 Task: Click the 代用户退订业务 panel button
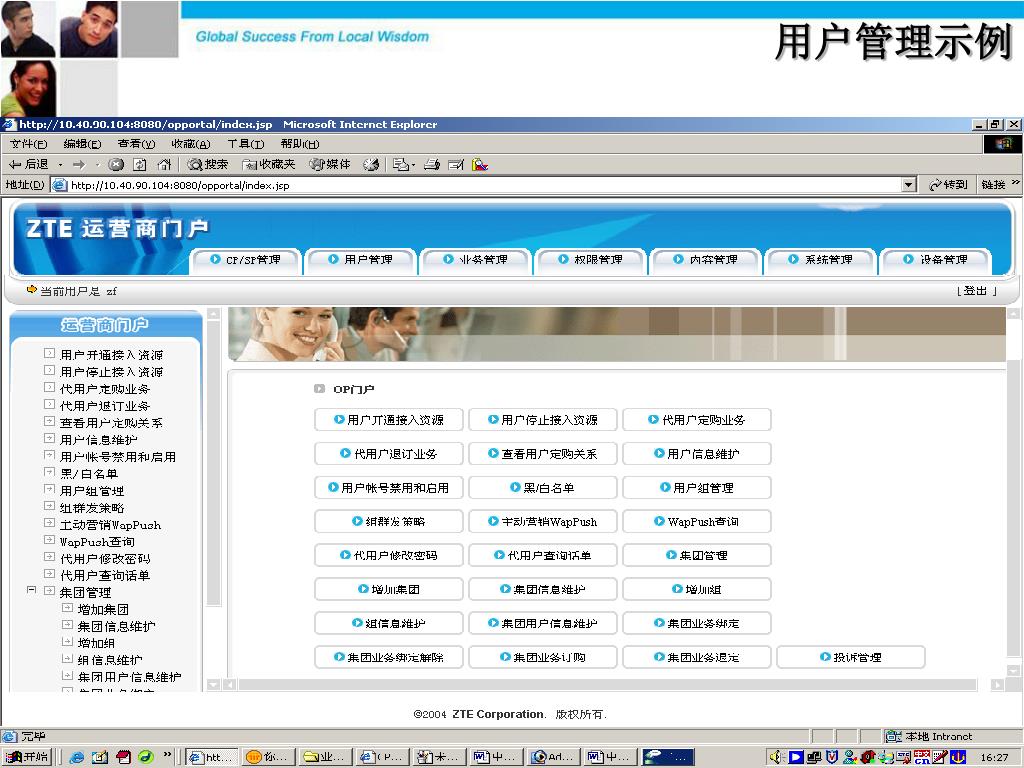coord(389,454)
